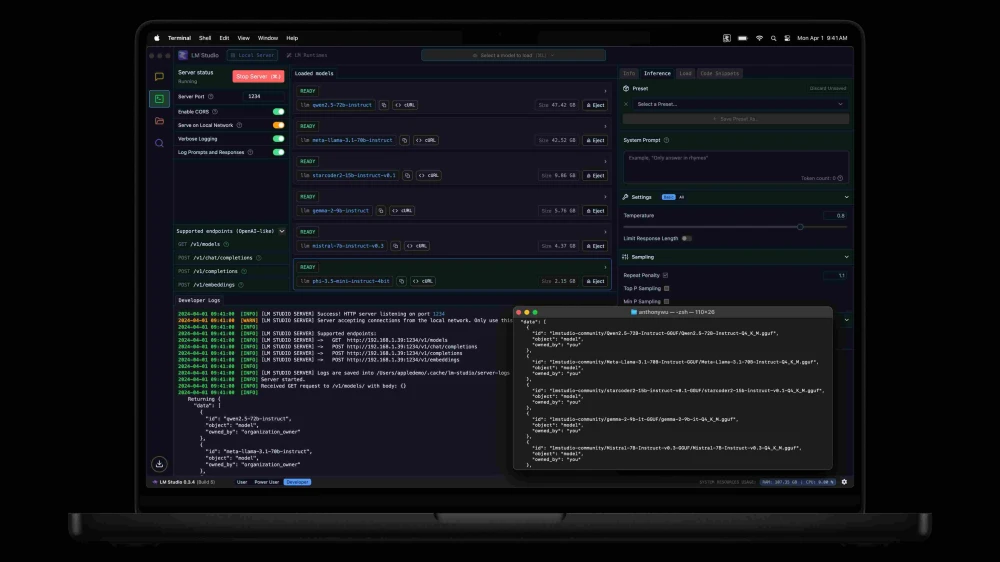Viewport: 1000px width, 562px height.
Task: Show info for POST /v1/chat/completions endpoint
Action: pyautogui.click(x=258, y=258)
